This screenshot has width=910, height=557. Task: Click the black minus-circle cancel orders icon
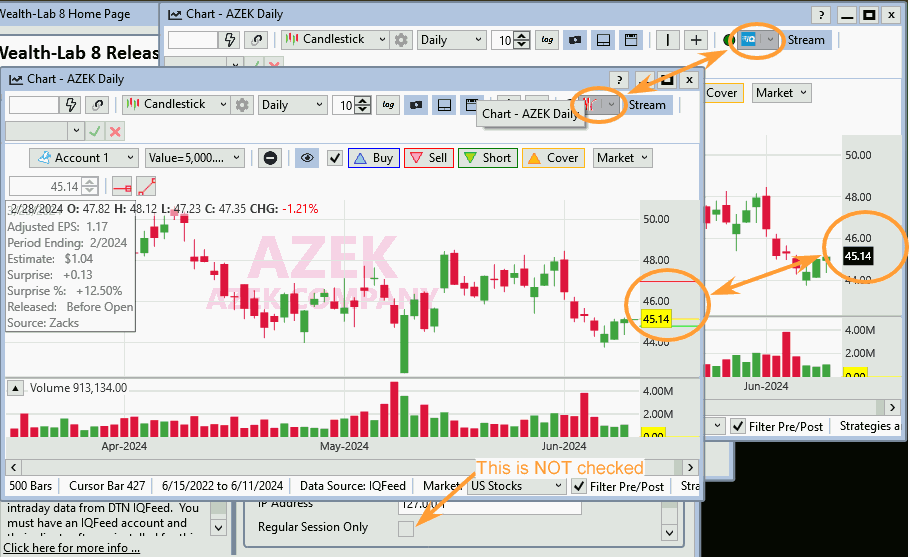[x=270, y=158]
